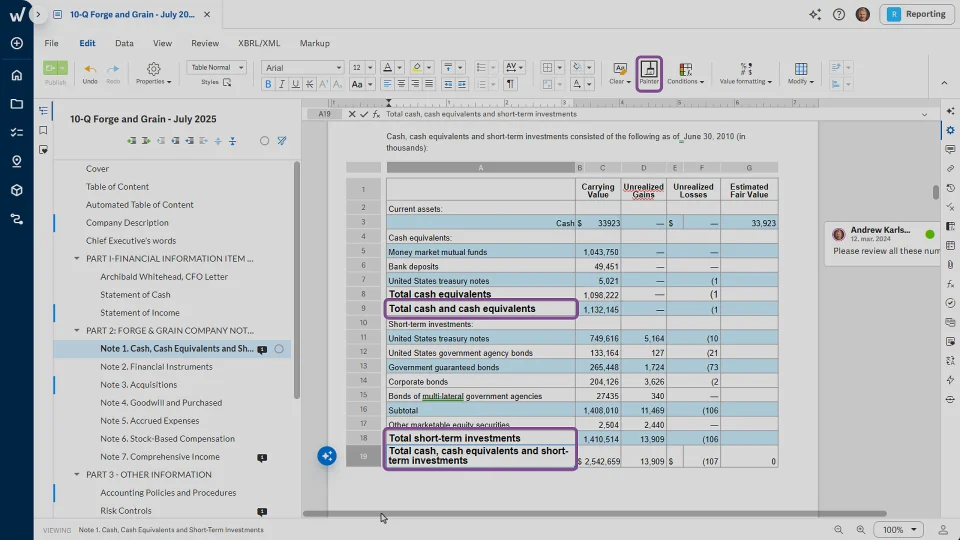
Task: Toggle bold formatting
Action: [x=268, y=85]
